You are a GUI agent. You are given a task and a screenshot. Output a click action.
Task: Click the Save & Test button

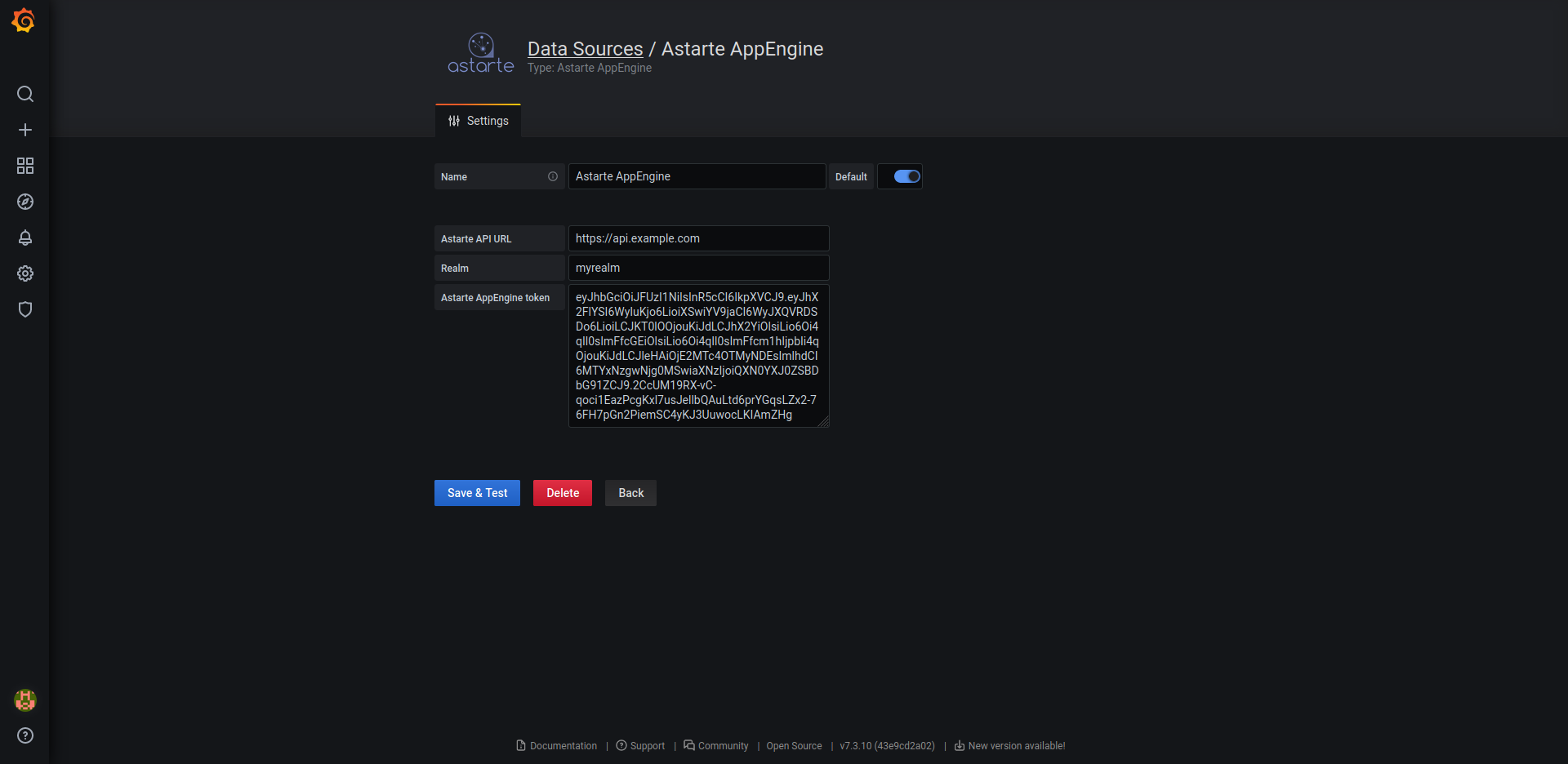tap(477, 493)
